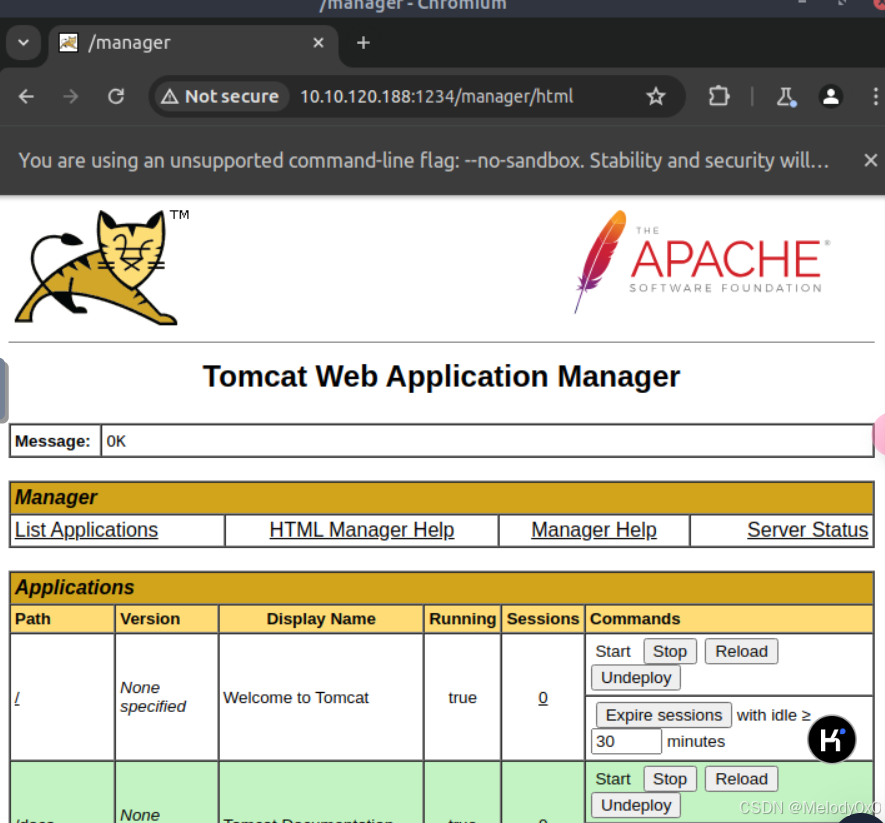
Task: Bookmark this page with the star icon
Action: point(655,97)
